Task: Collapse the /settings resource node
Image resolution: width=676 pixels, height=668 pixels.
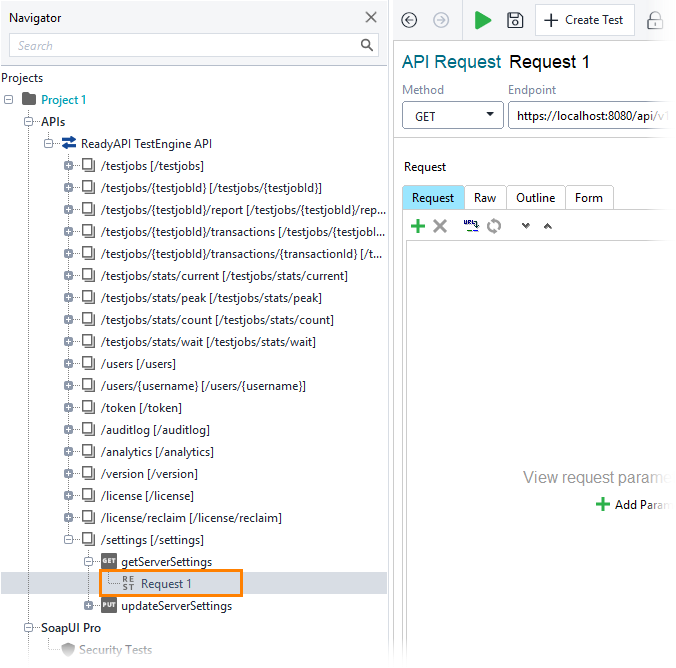Action: [68, 539]
